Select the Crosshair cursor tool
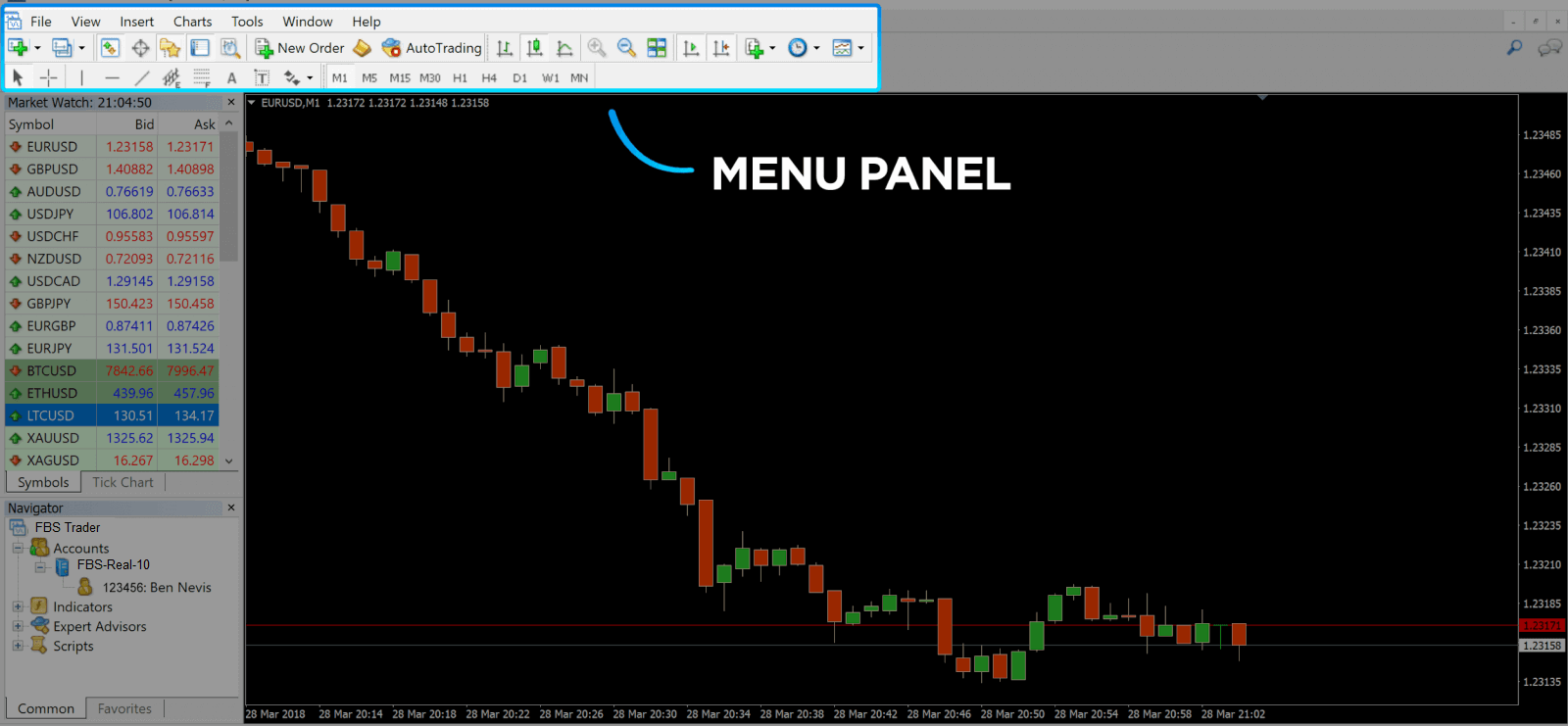This screenshot has height=726, width=1568. [48, 77]
